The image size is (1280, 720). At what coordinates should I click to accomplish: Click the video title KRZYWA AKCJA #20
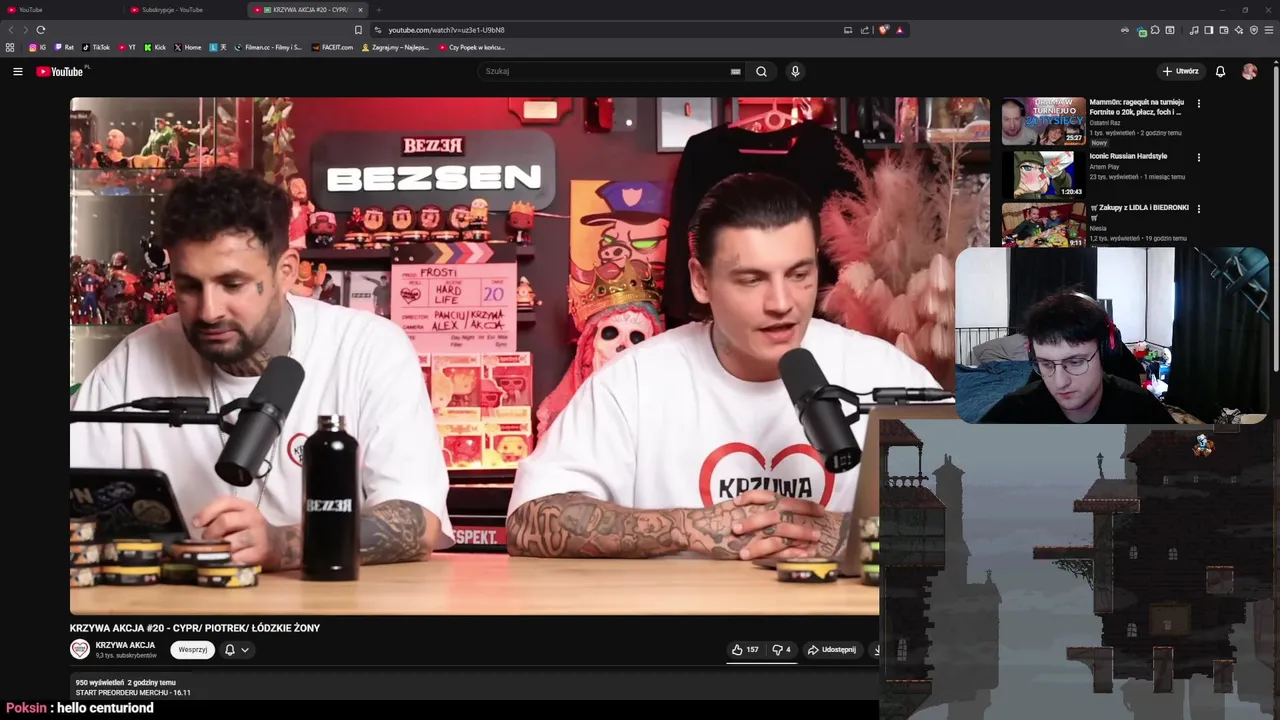[x=195, y=628]
